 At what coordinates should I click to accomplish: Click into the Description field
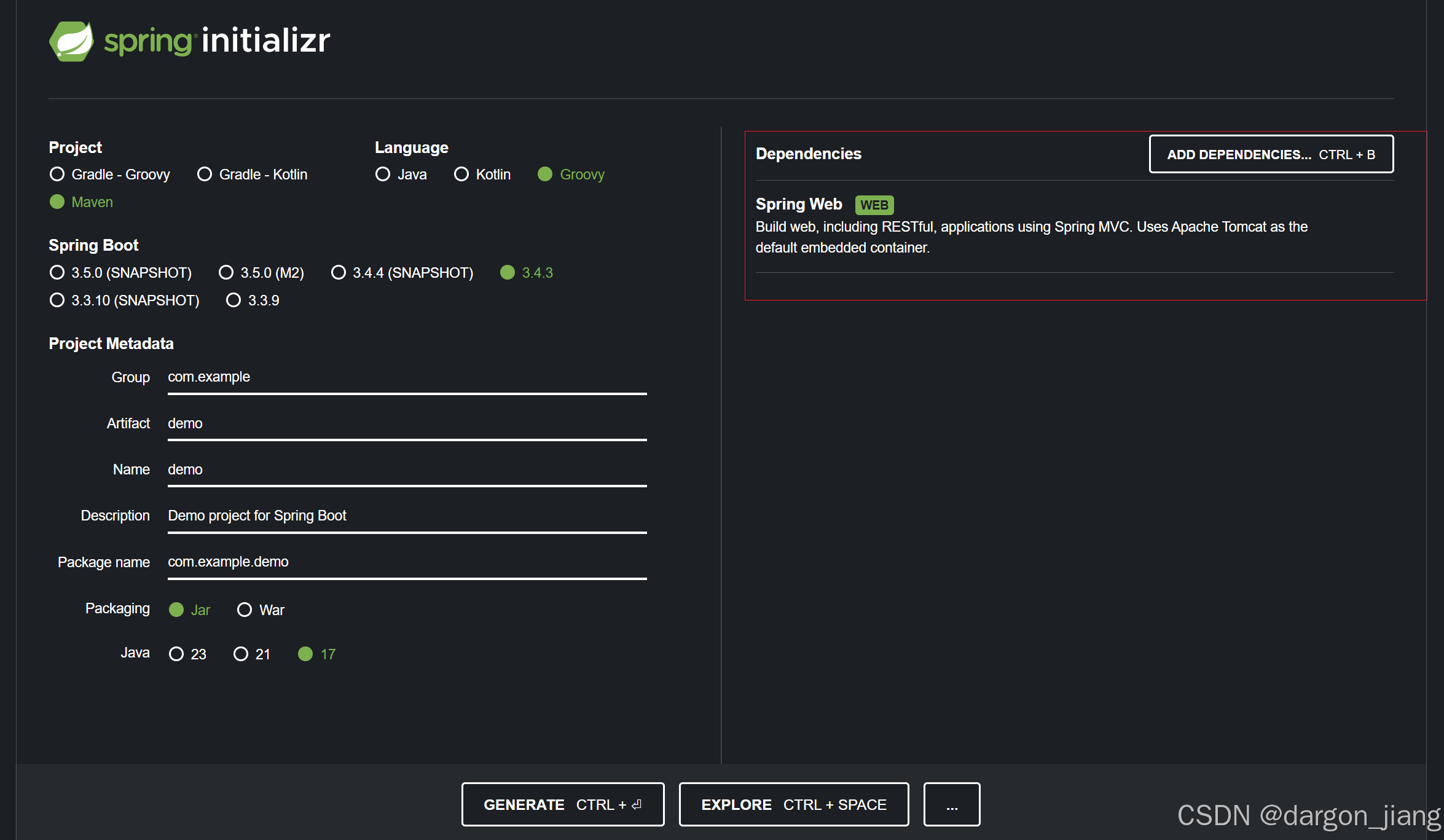(x=407, y=516)
